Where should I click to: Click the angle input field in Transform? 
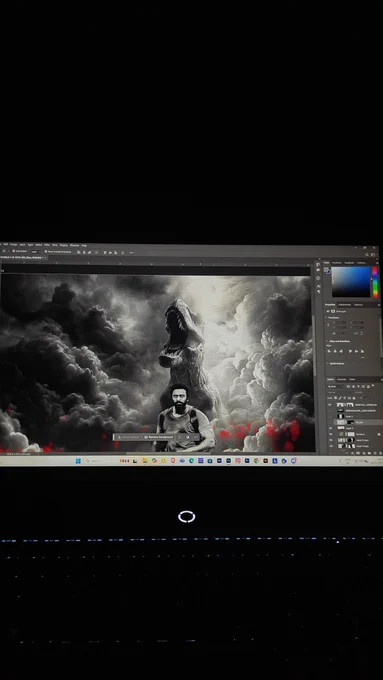point(340,333)
